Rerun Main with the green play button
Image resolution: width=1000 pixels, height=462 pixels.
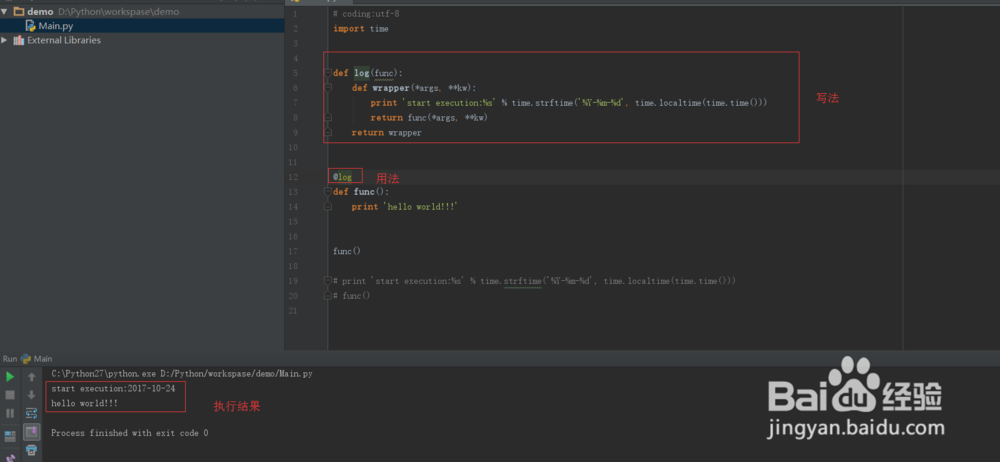(x=10, y=377)
